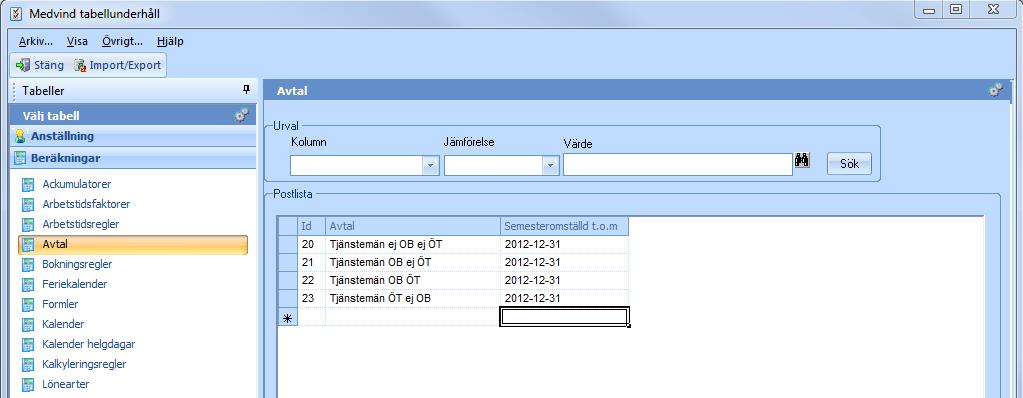Click the Formler table icon

click(x=28, y=304)
